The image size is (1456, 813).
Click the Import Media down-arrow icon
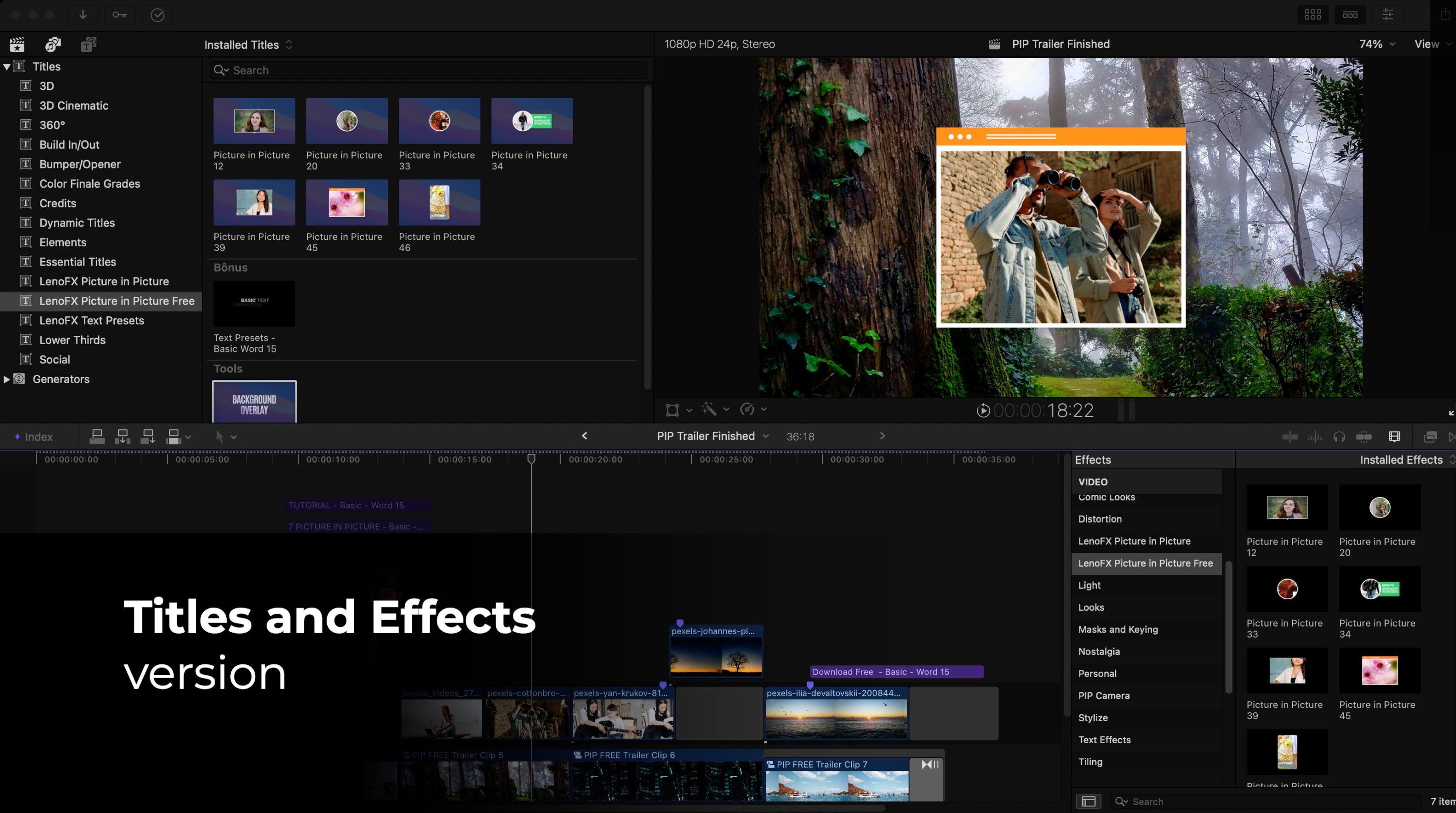click(83, 15)
